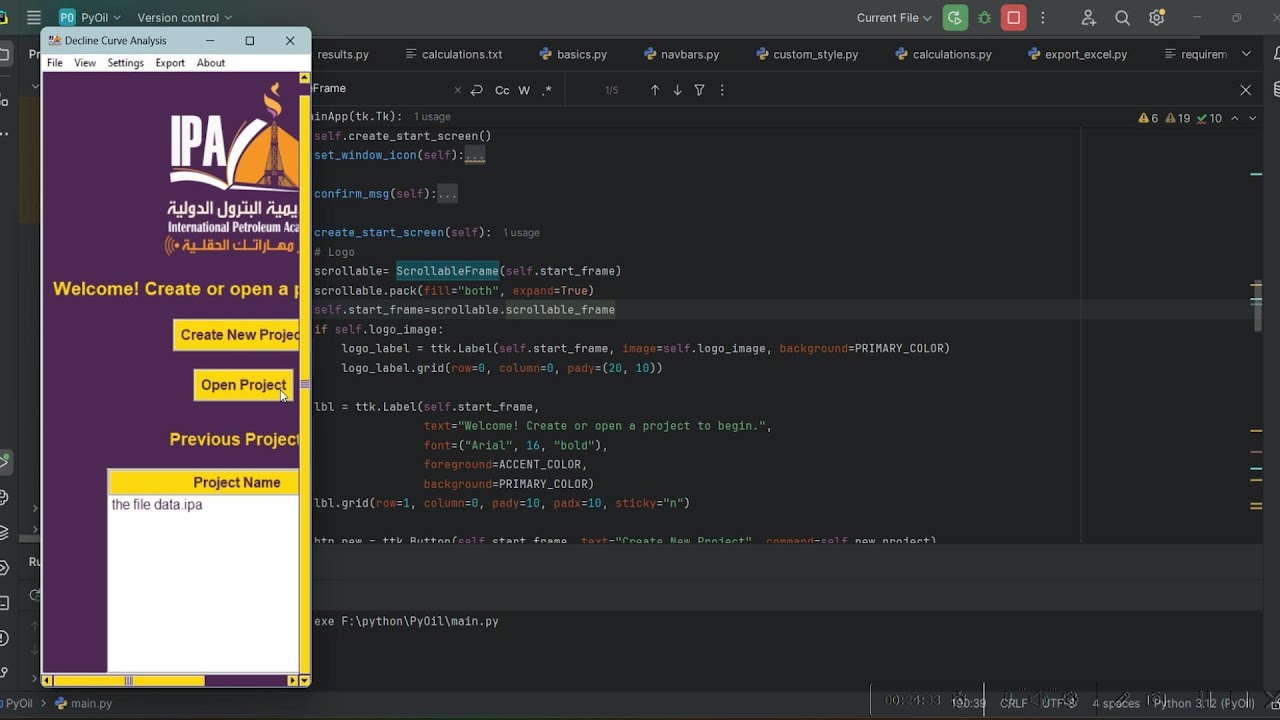
Task: Click main.py breadcrumb in status bar
Action: (84, 703)
